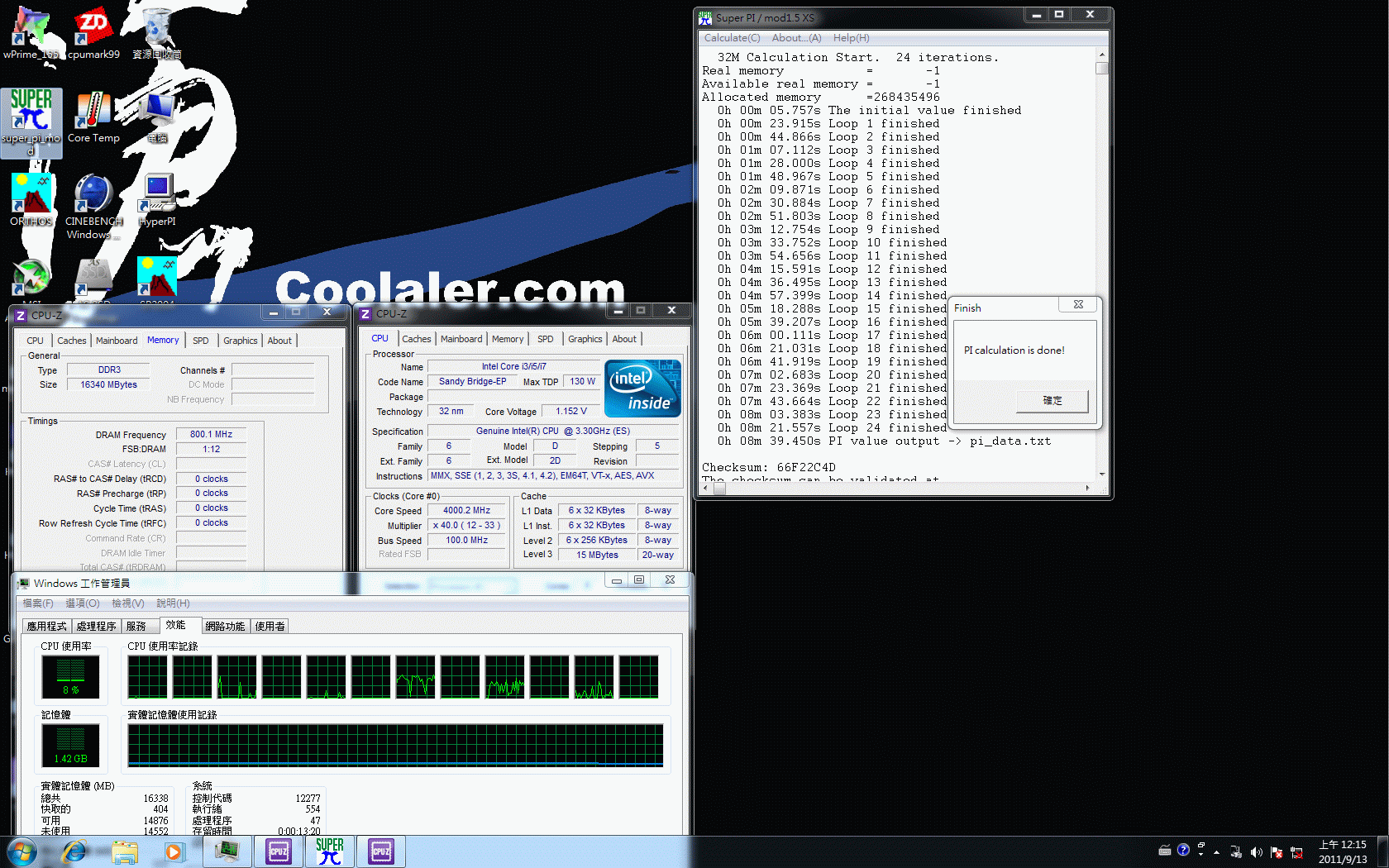Open Memory tab in the processor CPU-Z window
1389x868 pixels.
click(x=508, y=339)
